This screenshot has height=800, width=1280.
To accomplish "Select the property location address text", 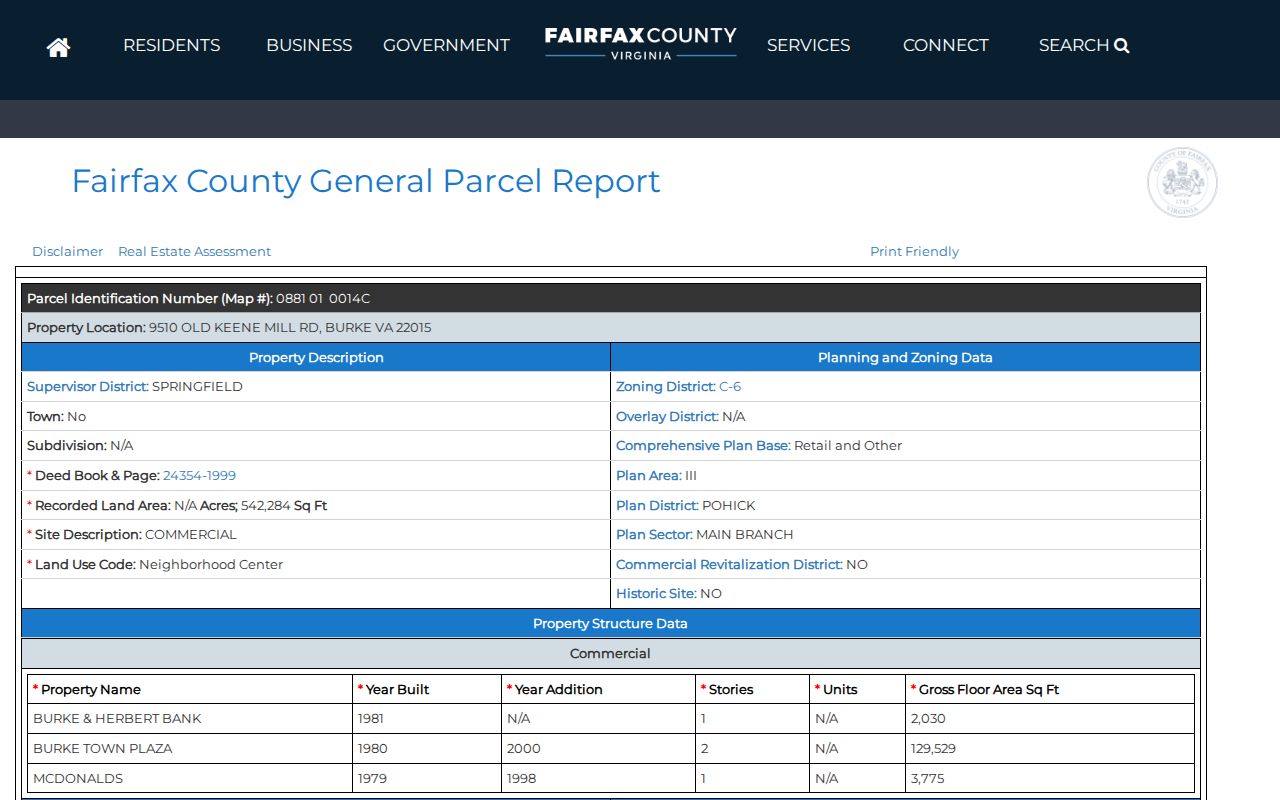I will [290, 327].
